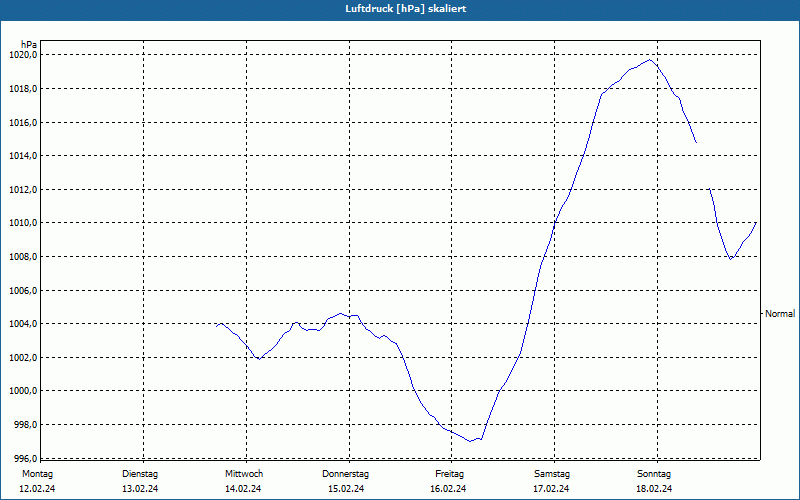Click the '998,0' axis value

coord(25,424)
